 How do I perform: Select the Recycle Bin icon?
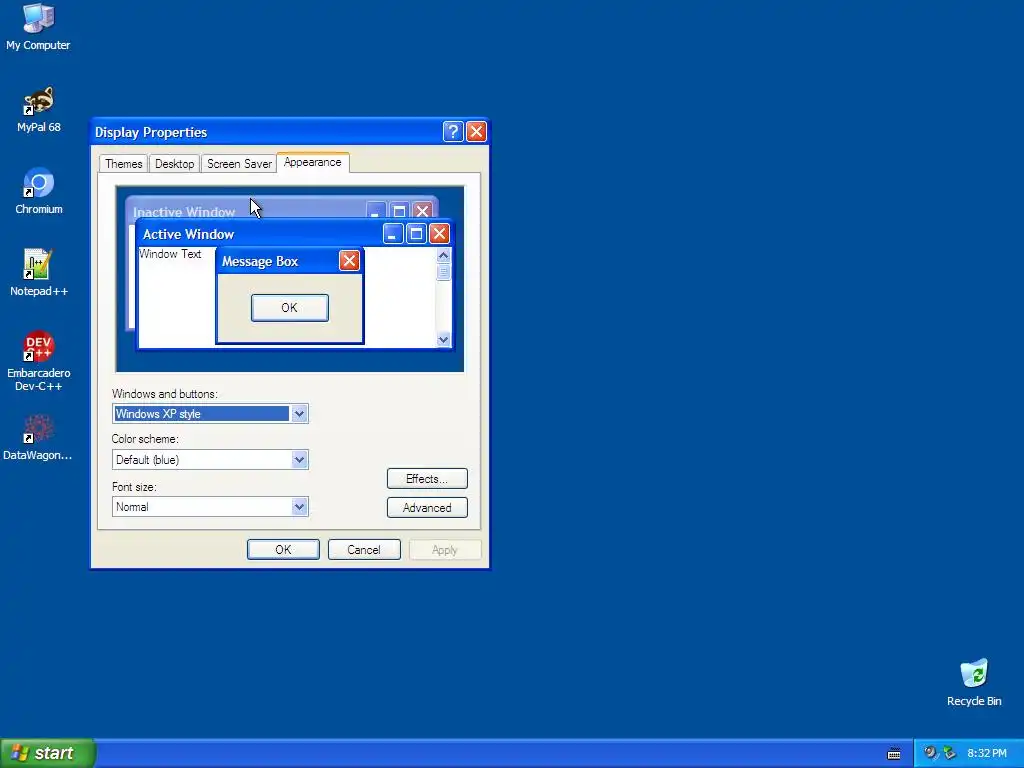[x=974, y=682]
